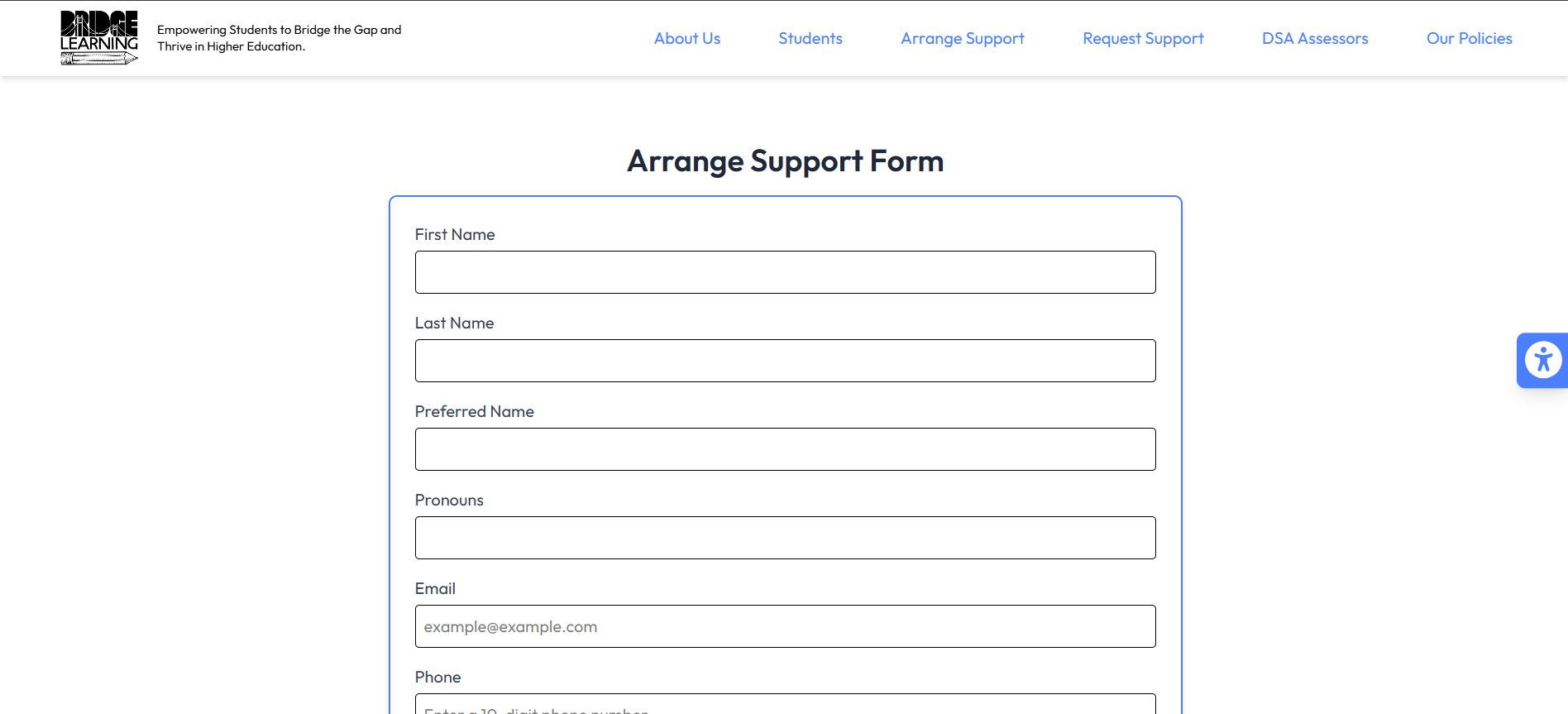This screenshot has height=714, width=1568.
Task: Navigate to Request Support
Action: coord(1143,39)
